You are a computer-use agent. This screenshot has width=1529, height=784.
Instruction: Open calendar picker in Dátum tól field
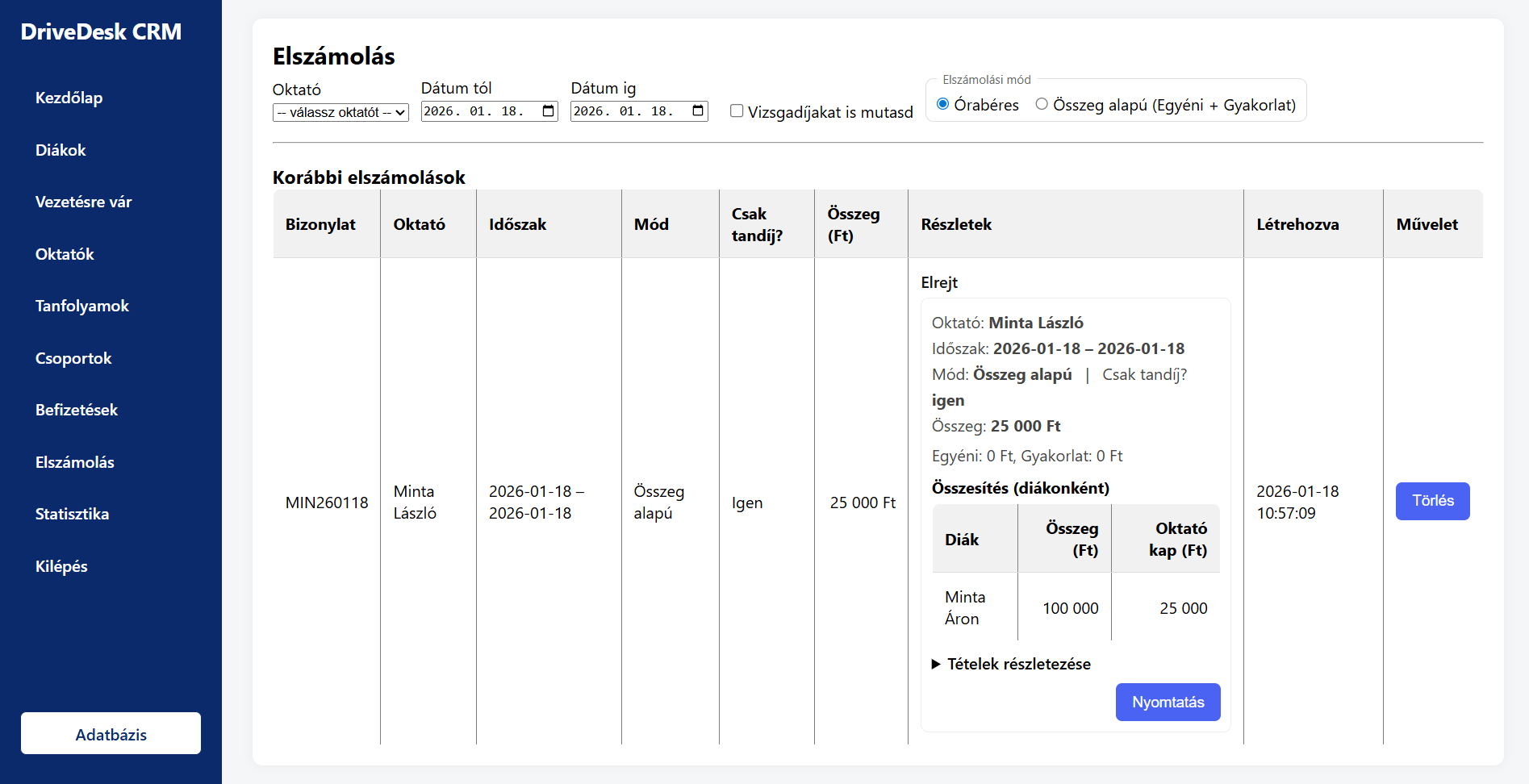coord(549,111)
